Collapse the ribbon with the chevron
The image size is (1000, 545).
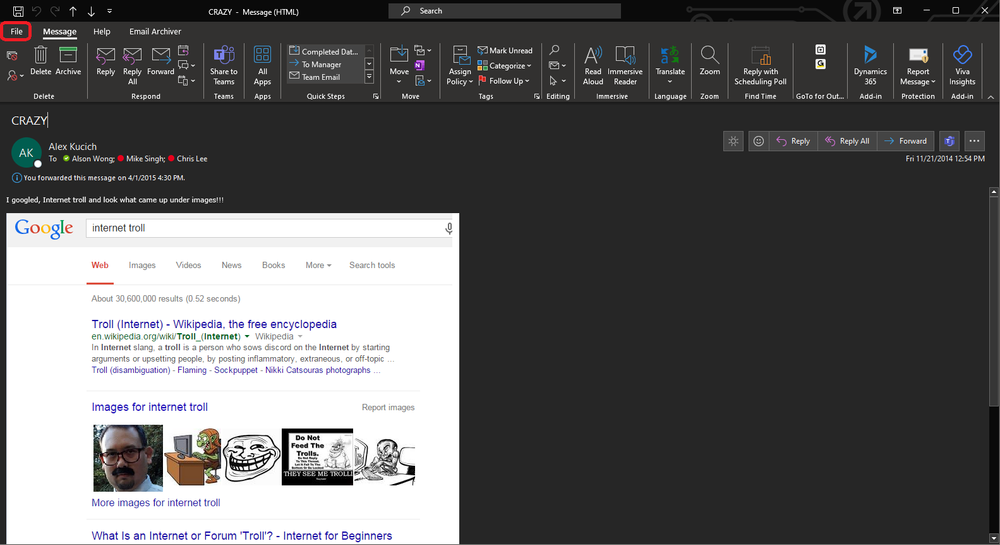(x=990, y=97)
